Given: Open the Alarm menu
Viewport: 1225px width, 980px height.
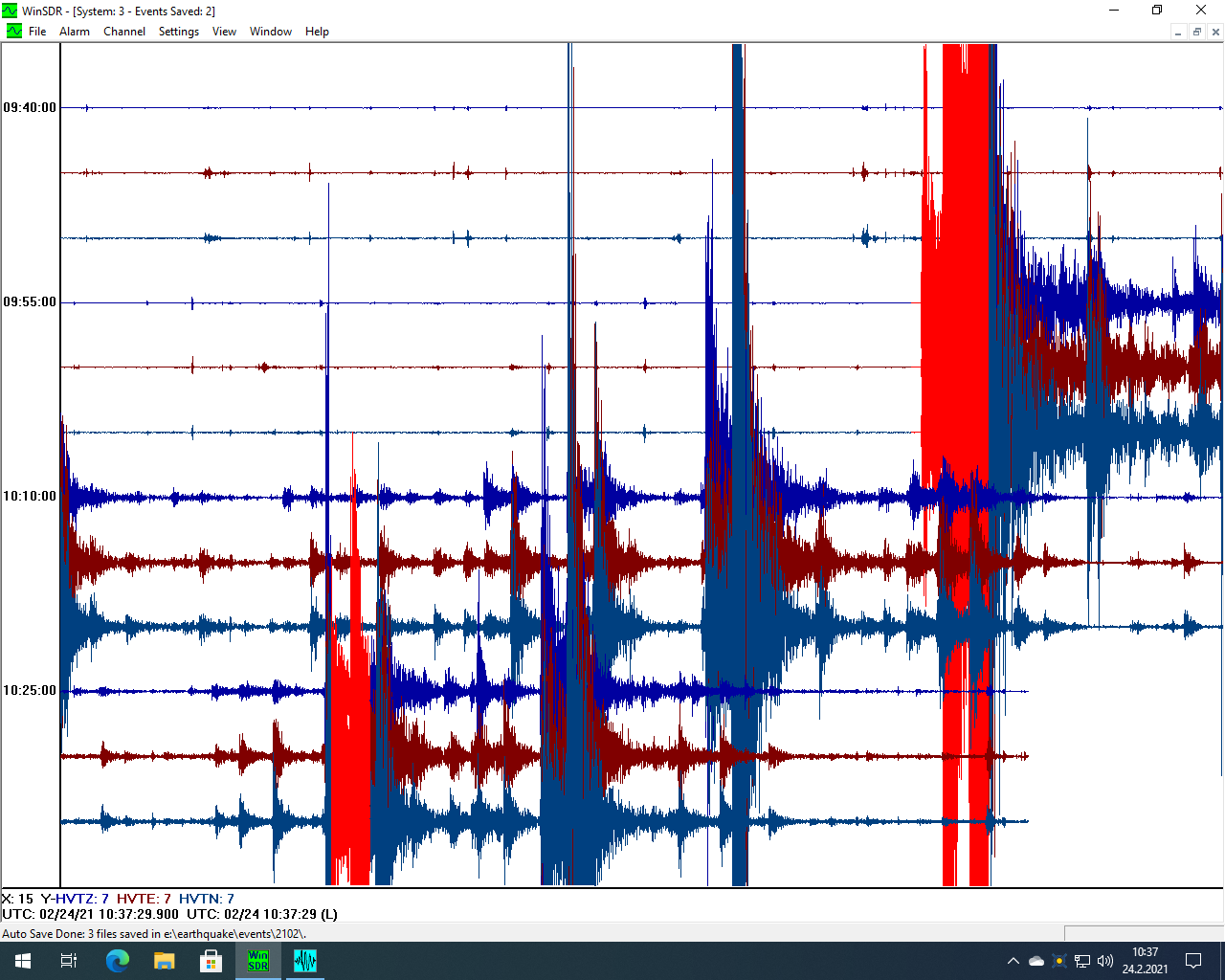Looking at the screenshot, I should 75,32.
